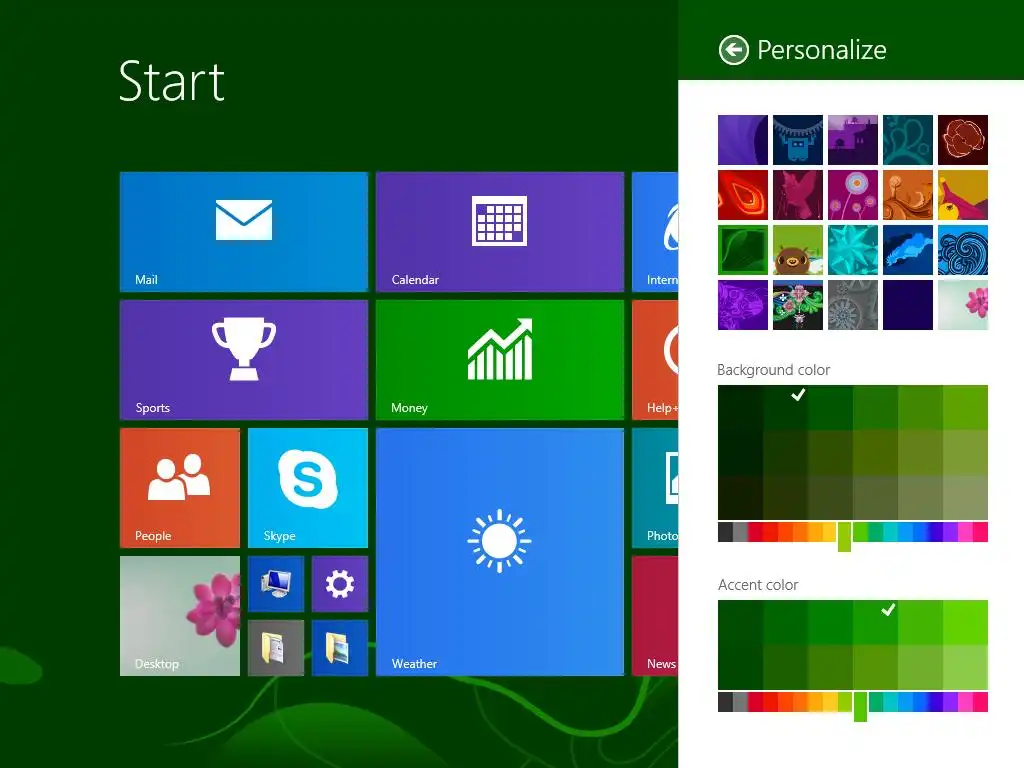This screenshot has width=1024, height=768.
Task: Select the solid dark navy background
Action: coord(908,305)
